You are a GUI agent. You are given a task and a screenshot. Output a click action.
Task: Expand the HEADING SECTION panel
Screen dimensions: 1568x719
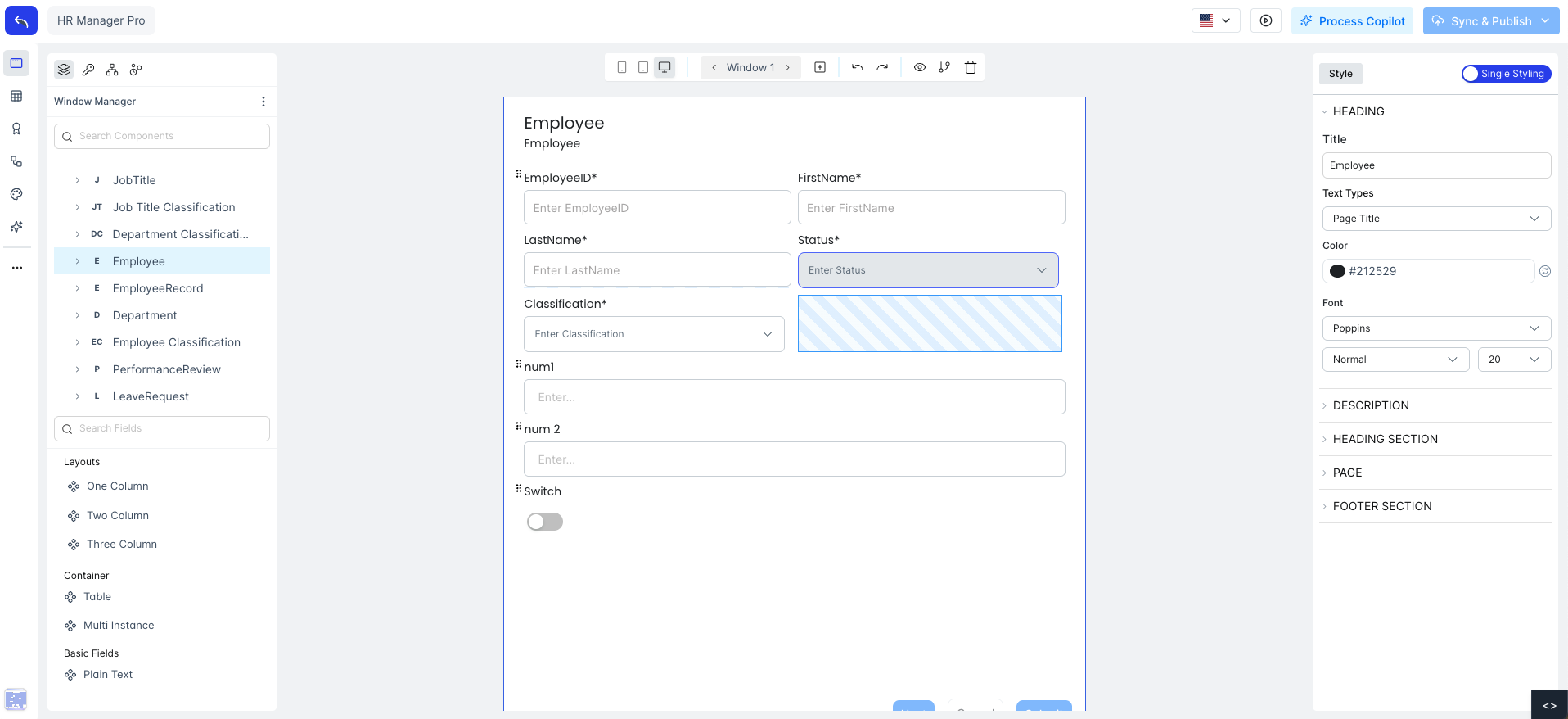1436,439
